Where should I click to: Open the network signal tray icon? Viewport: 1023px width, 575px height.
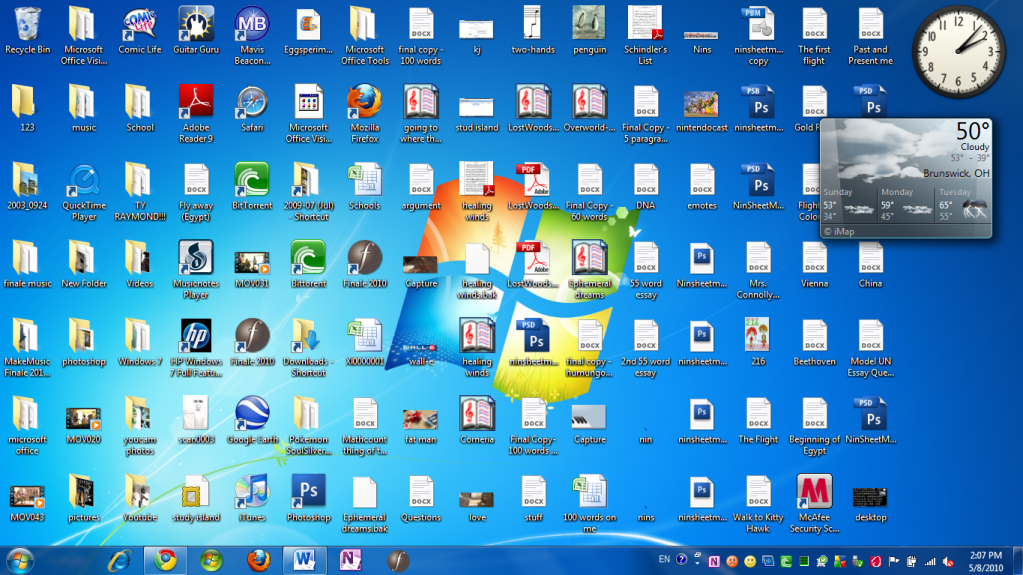pos(930,561)
